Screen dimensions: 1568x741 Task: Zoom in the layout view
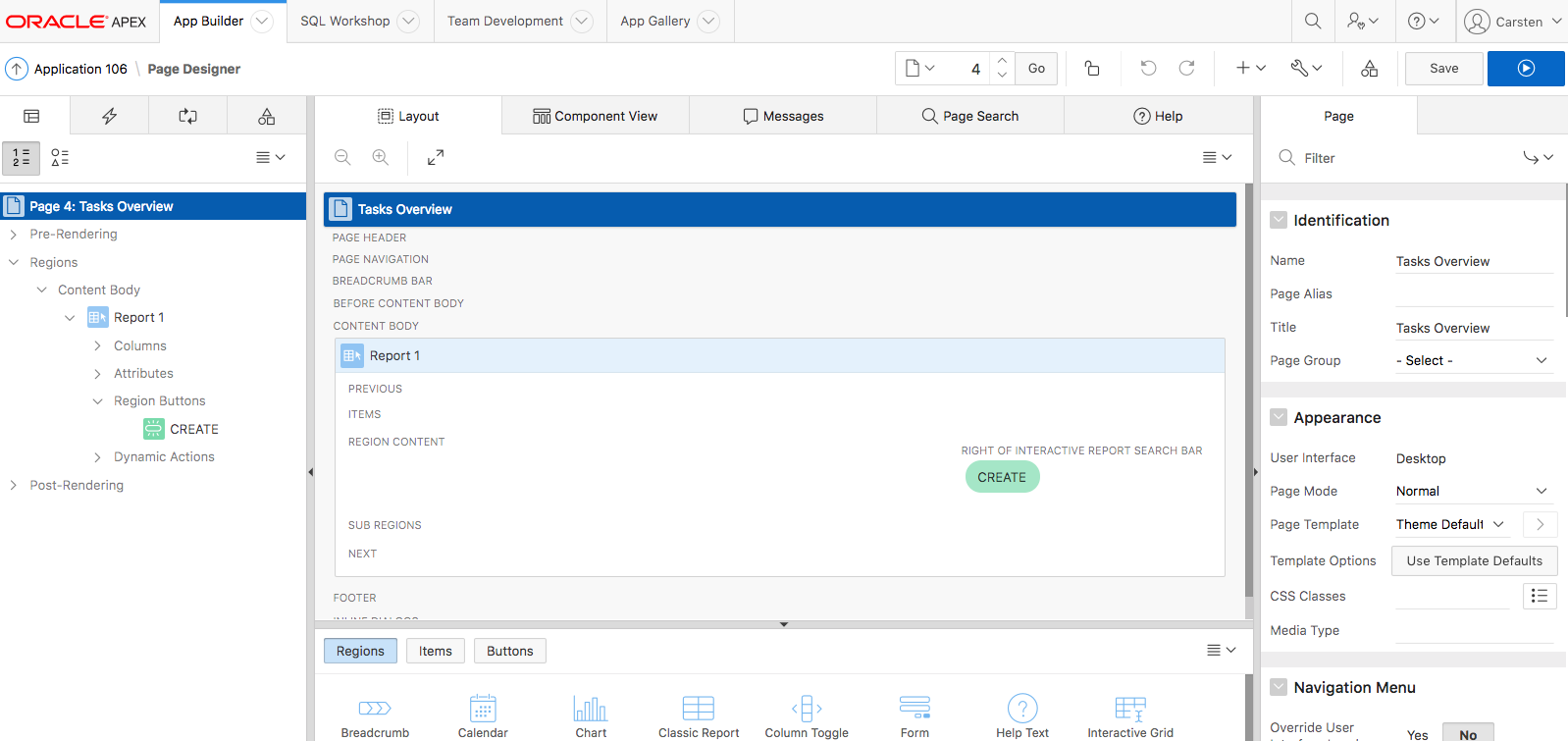tap(381, 157)
